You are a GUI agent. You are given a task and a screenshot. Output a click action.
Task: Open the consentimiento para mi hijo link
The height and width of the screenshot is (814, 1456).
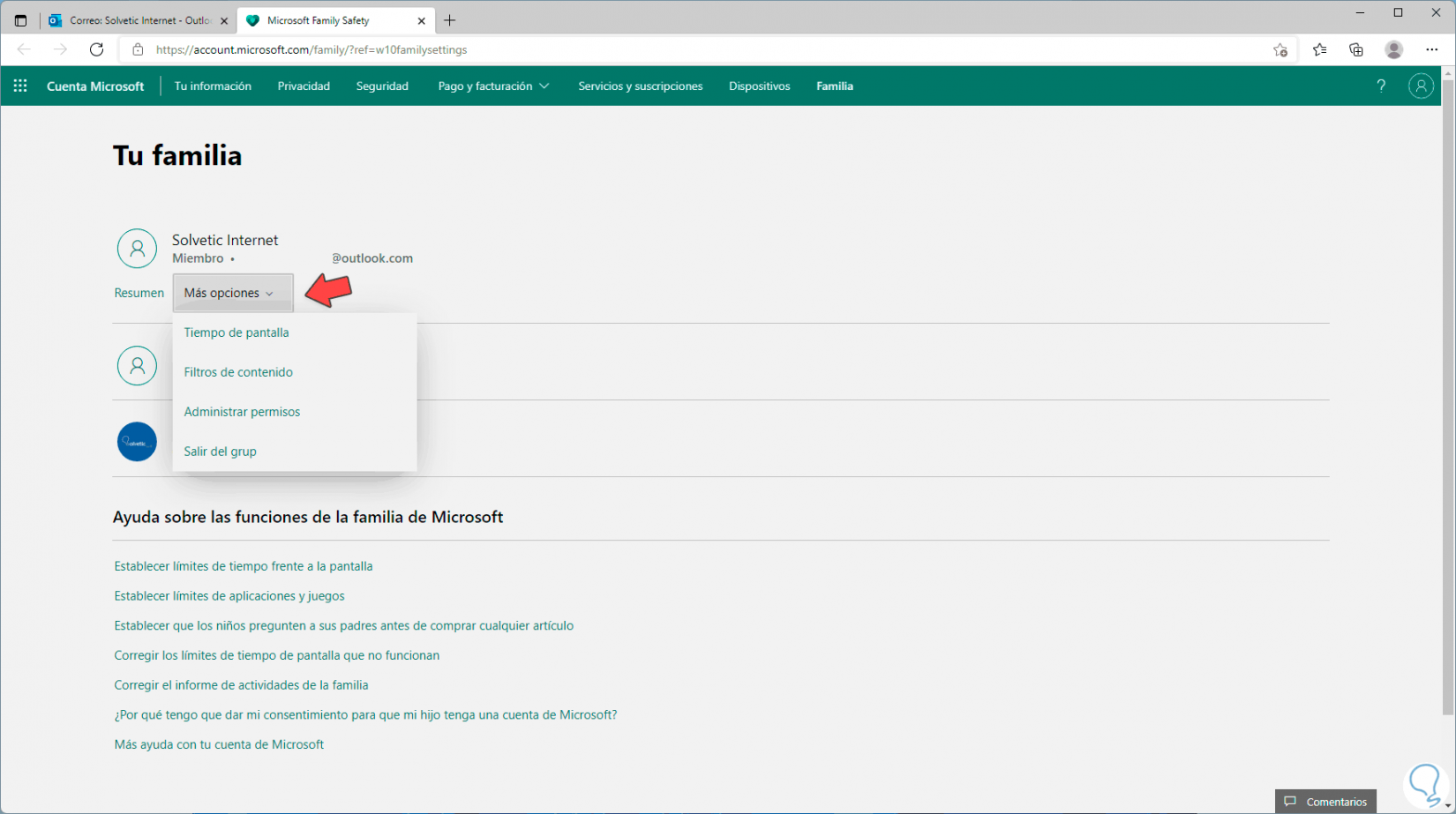click(x=365, y=715)
